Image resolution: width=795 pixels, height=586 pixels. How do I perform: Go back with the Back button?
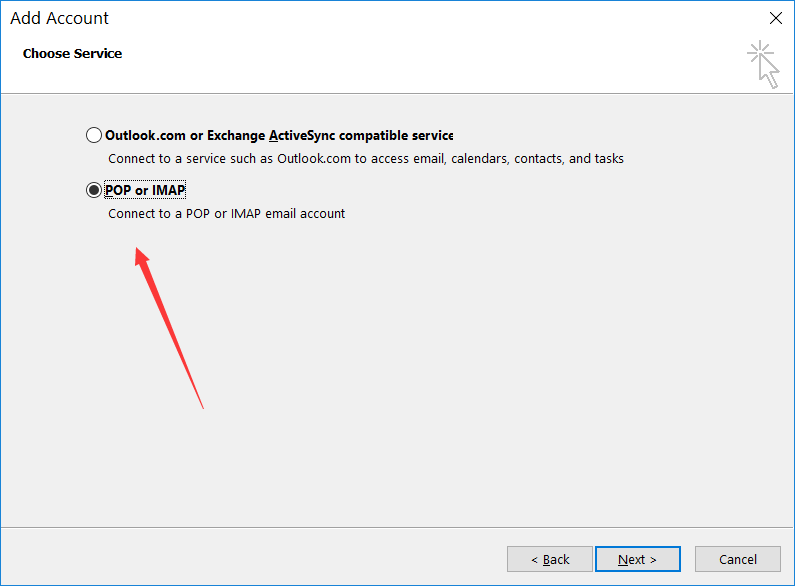[550, 559]
